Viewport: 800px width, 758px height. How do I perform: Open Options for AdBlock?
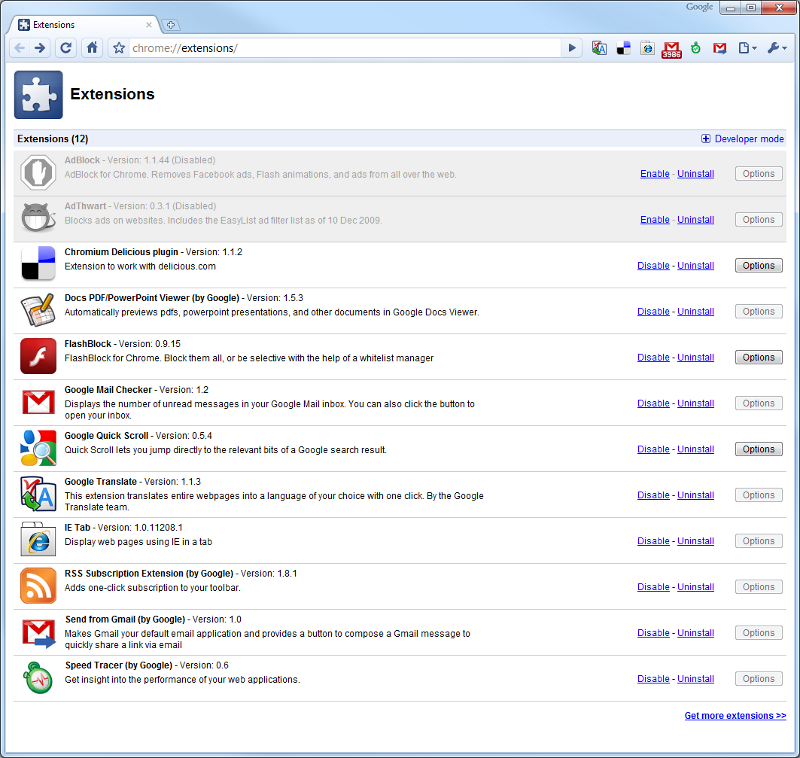tap(759, 174)
